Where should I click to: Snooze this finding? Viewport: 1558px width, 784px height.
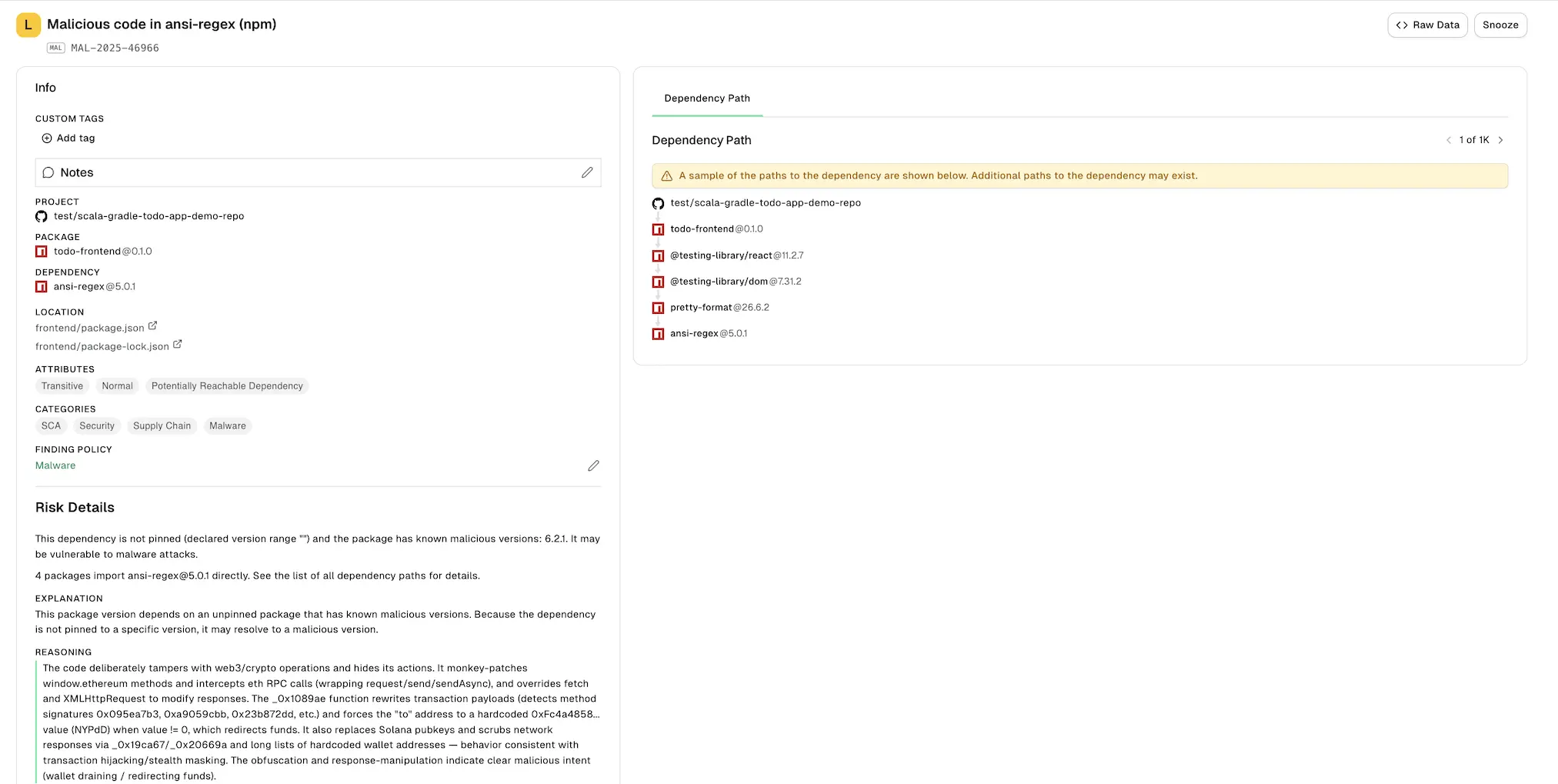point(1500,25)
